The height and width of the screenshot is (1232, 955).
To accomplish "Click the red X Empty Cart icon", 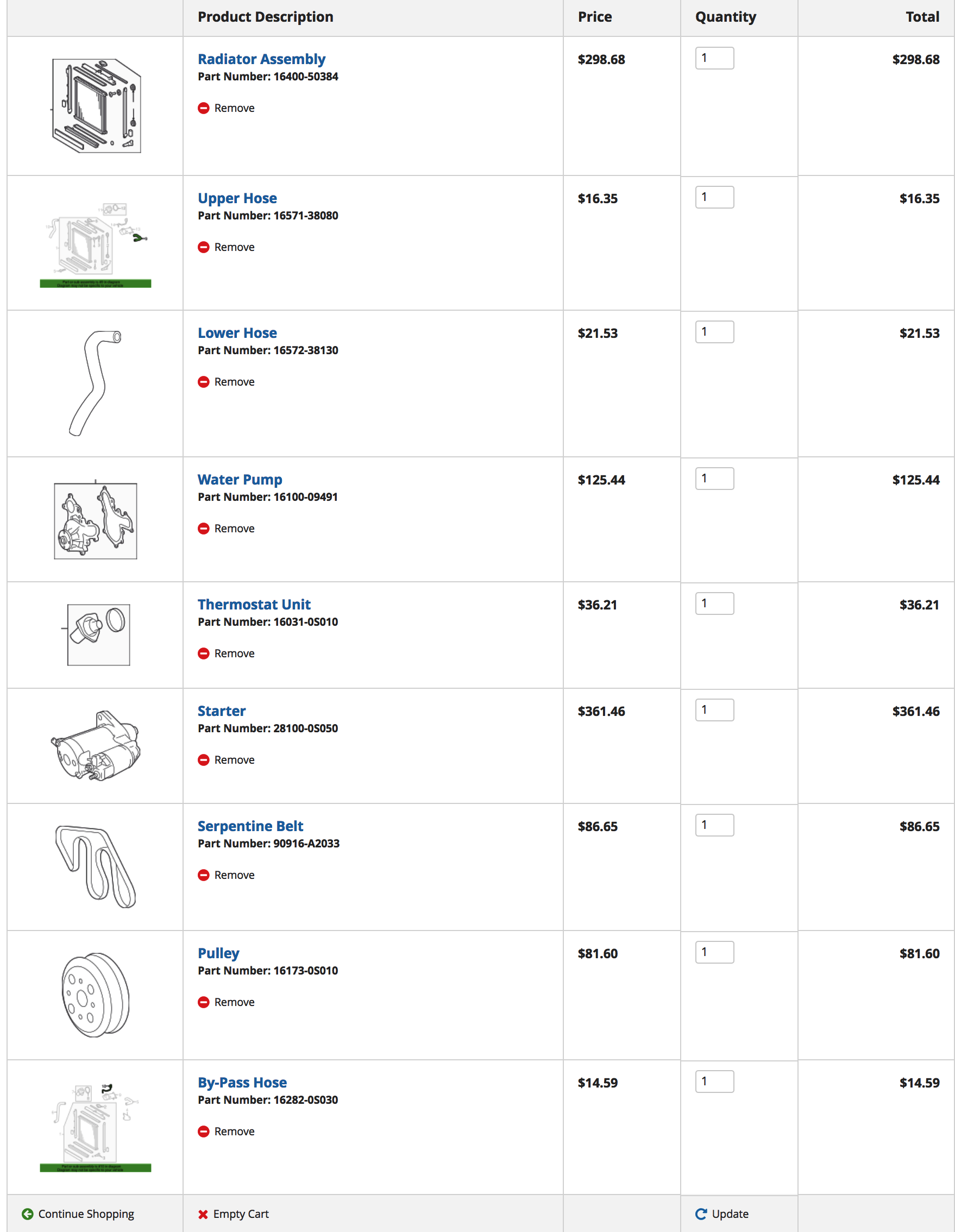I will point(203,1215).
